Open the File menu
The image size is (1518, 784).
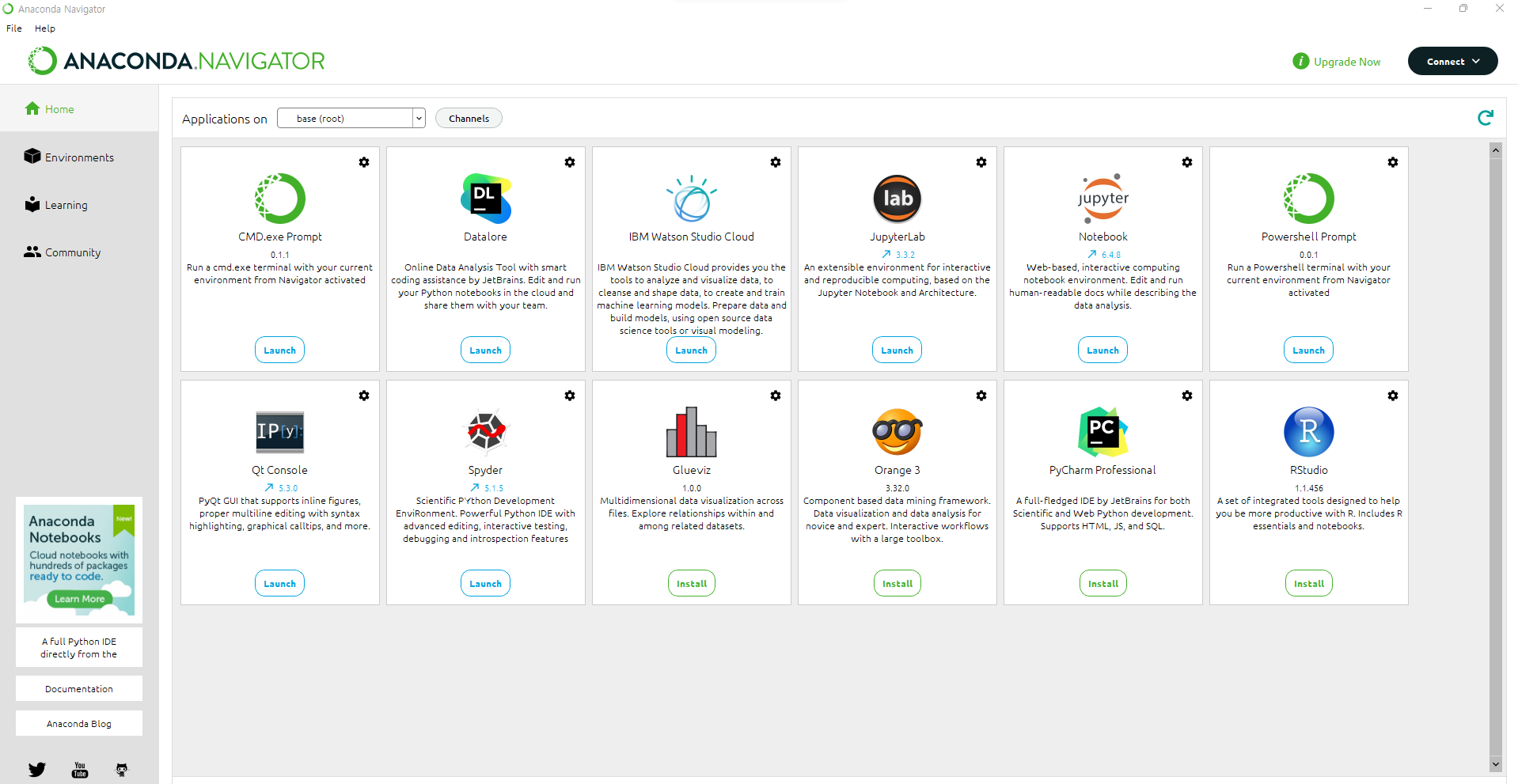(x=14, y=28)
